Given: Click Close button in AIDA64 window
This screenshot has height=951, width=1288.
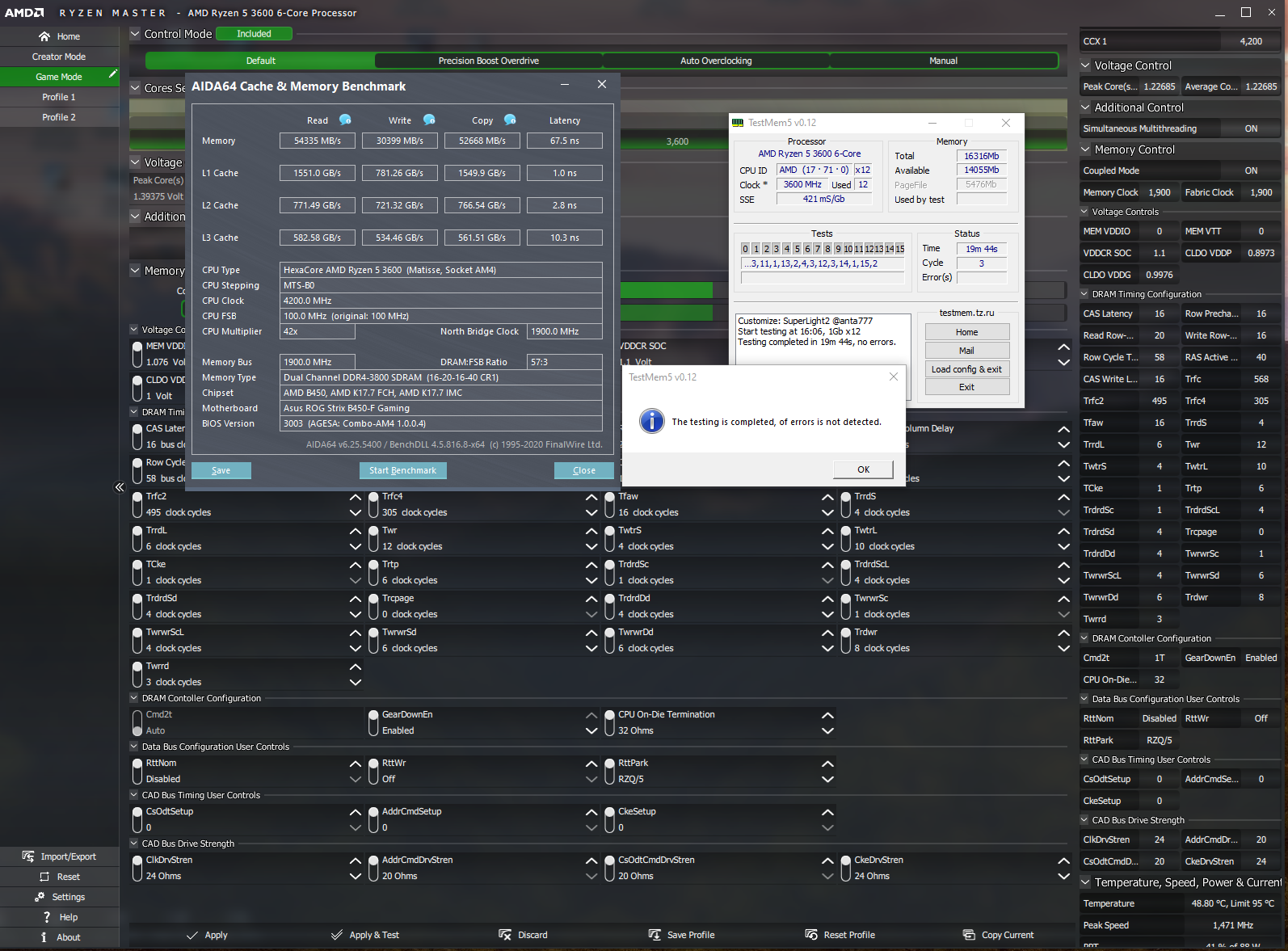Looking at the screenshot, I should click(584, 470).
